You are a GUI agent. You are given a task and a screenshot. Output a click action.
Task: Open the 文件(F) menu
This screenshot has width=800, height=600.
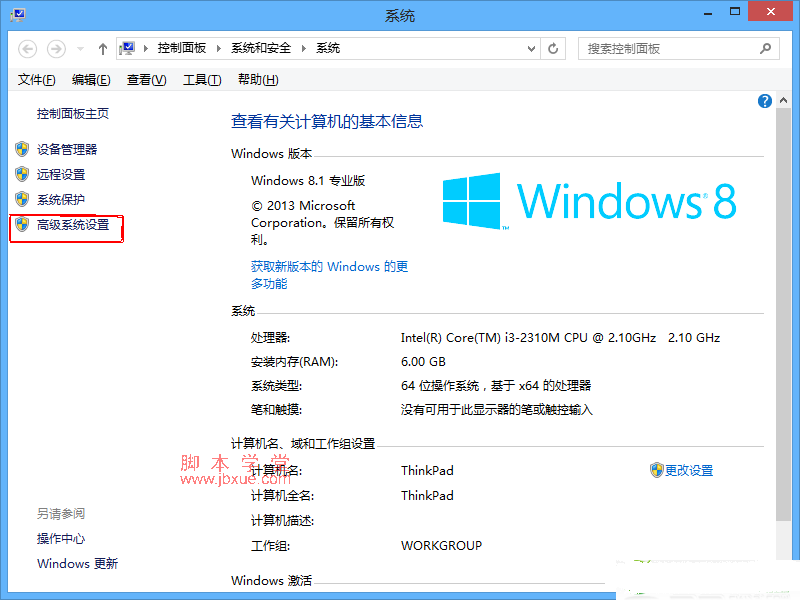click(x=36, y=80)
